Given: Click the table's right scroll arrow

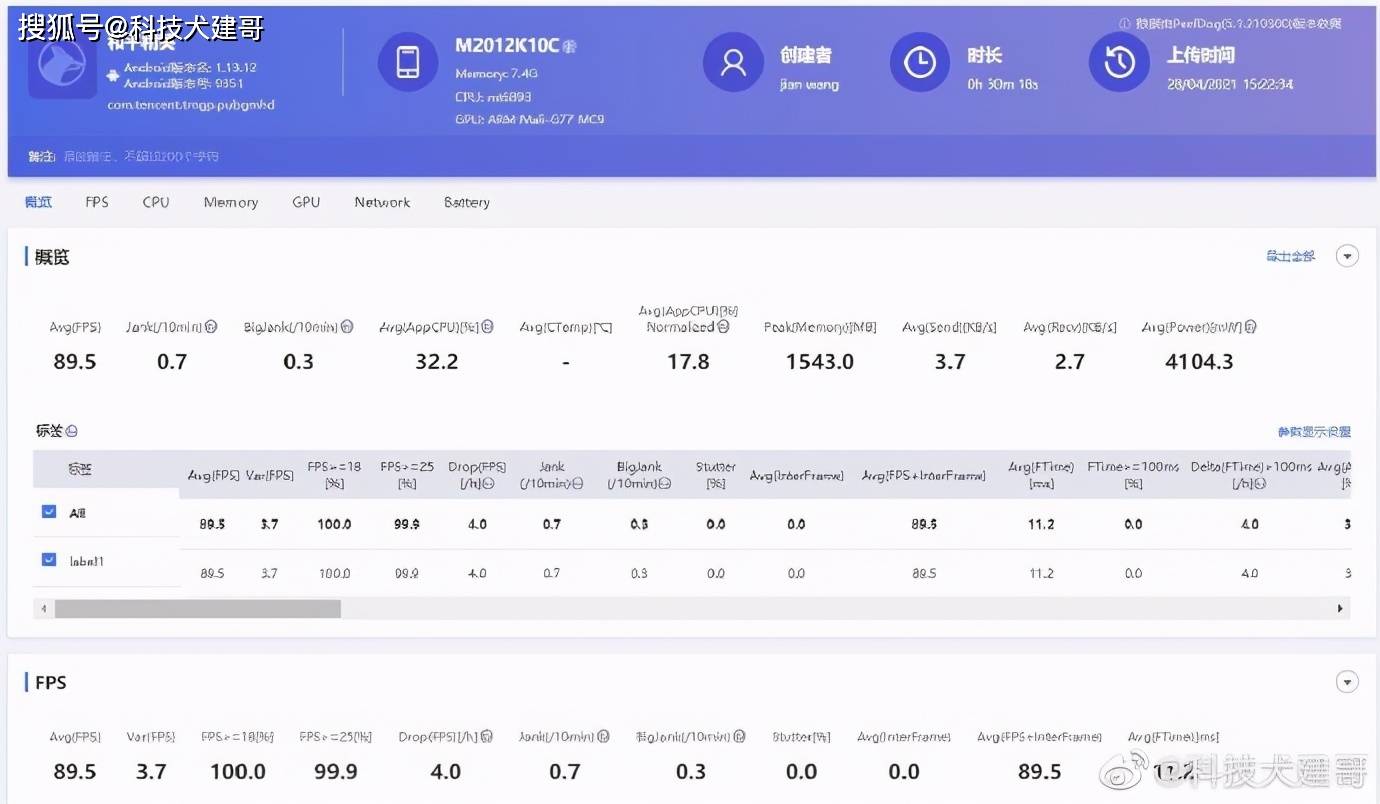Looking at the screenshot, I should click(x=1340, y=608).
